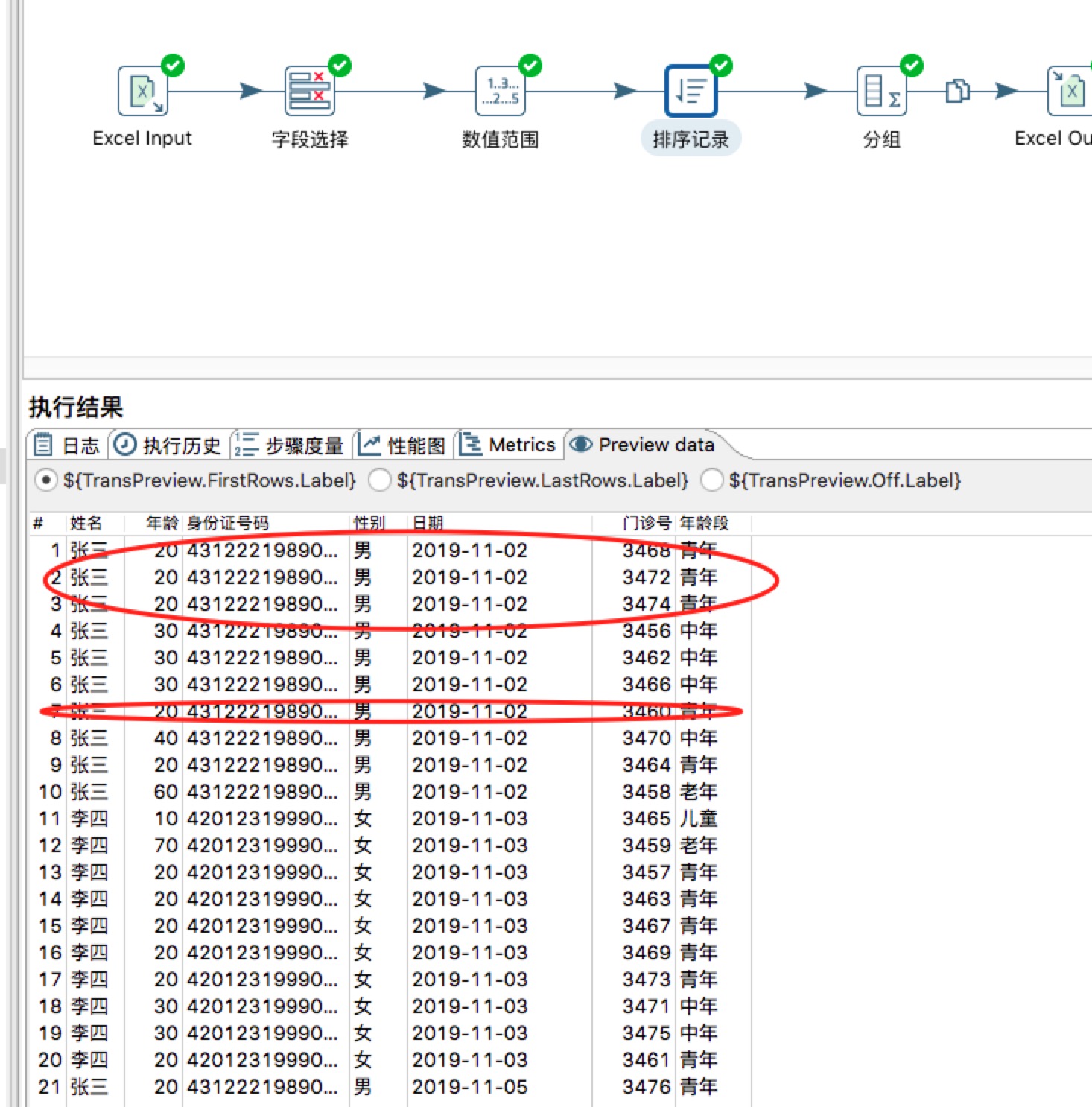The height and width of the screenshot is (1107, 1092).
Task: Select TransPreview.Off radio button
Action: (x=712, y=480)
